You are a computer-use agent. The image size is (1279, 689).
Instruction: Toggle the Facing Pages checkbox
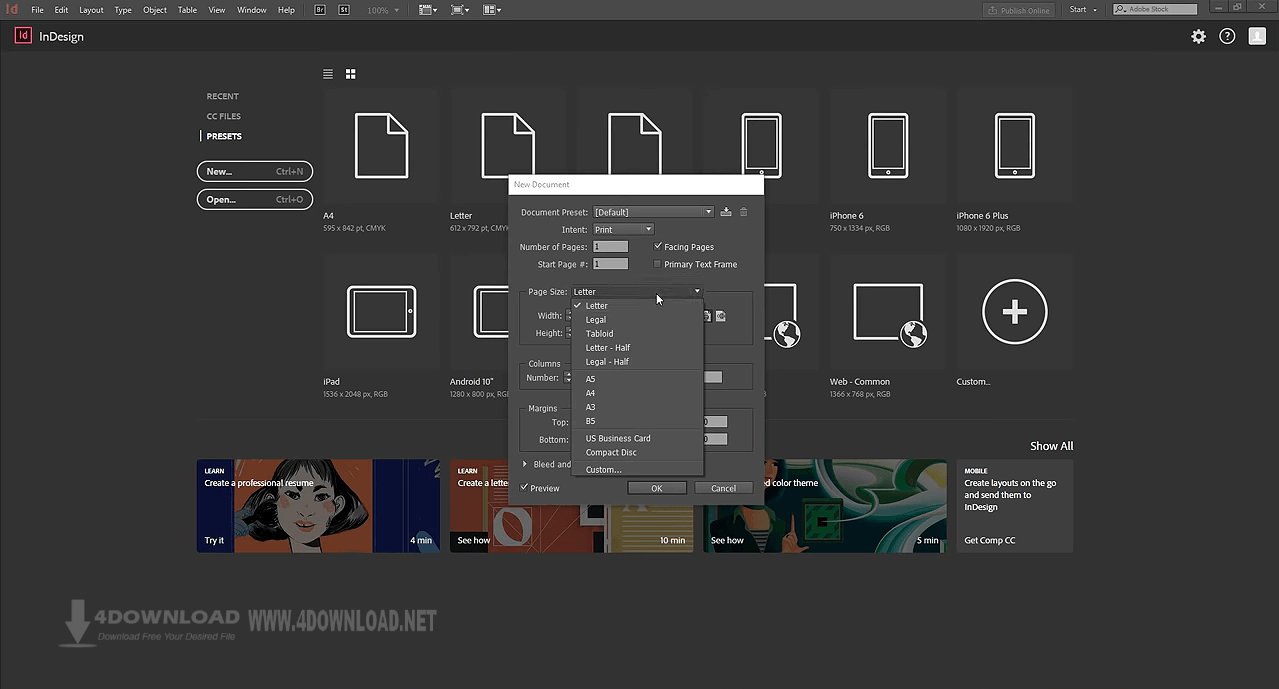[657, 246]
